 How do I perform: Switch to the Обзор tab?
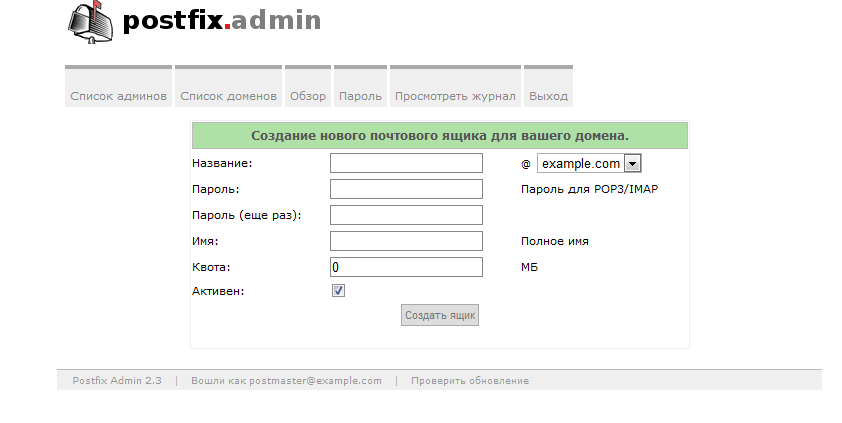[308, 86]
